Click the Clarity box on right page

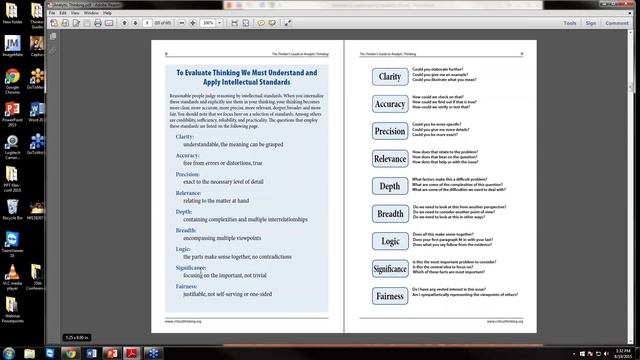click(390, 77)
